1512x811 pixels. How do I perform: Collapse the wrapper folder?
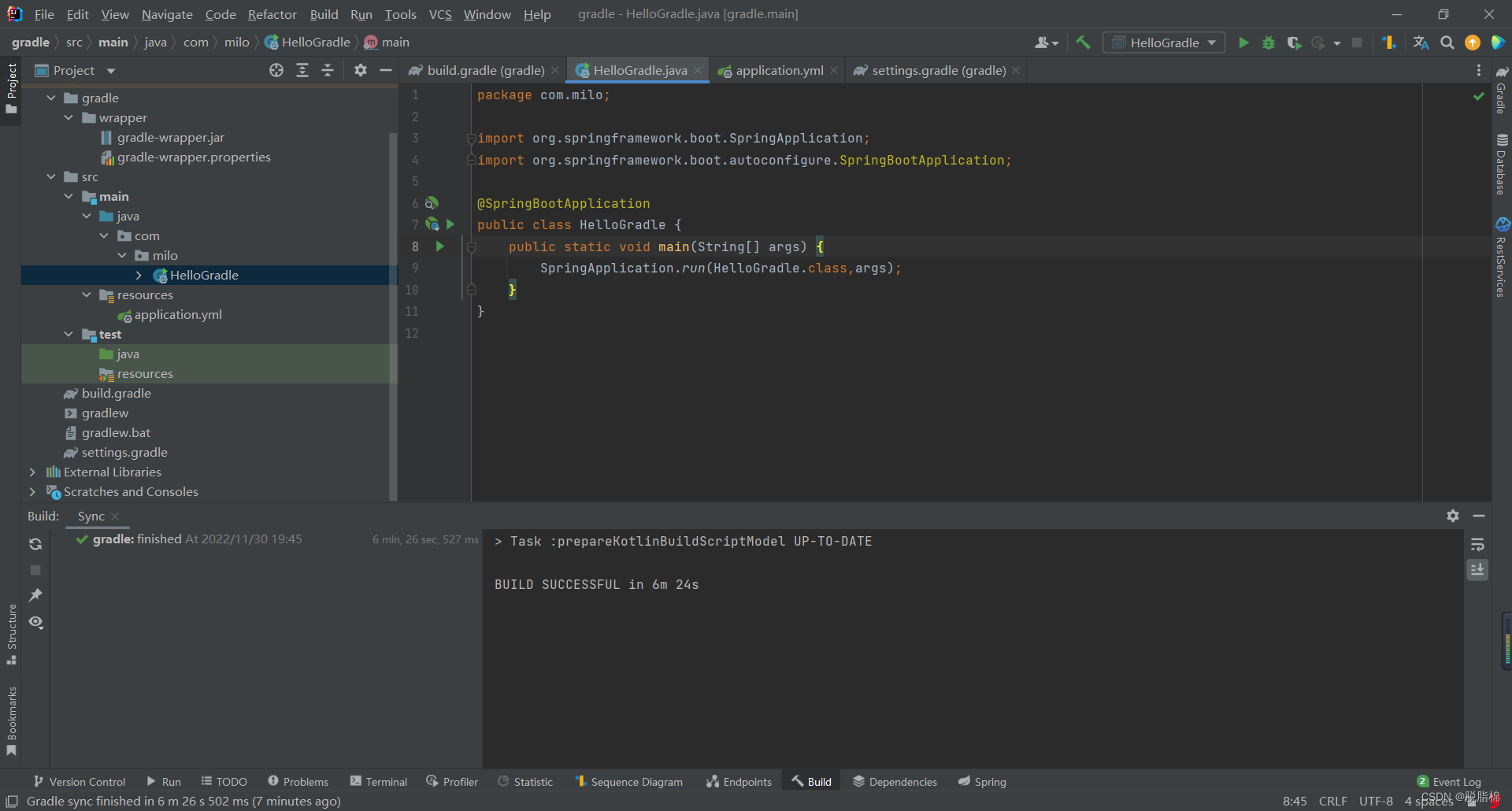(x=69, y=117)
